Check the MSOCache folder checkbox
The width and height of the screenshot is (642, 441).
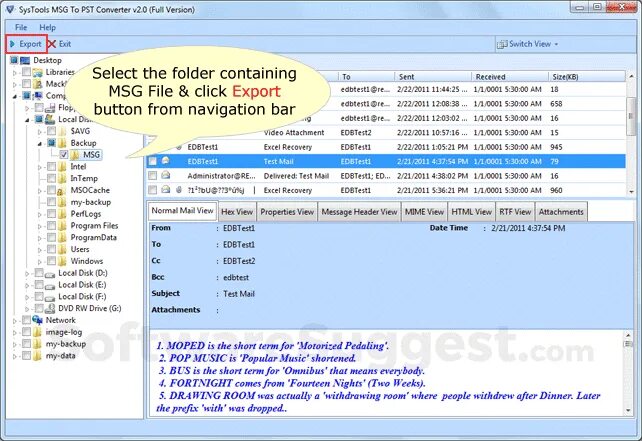52,190
